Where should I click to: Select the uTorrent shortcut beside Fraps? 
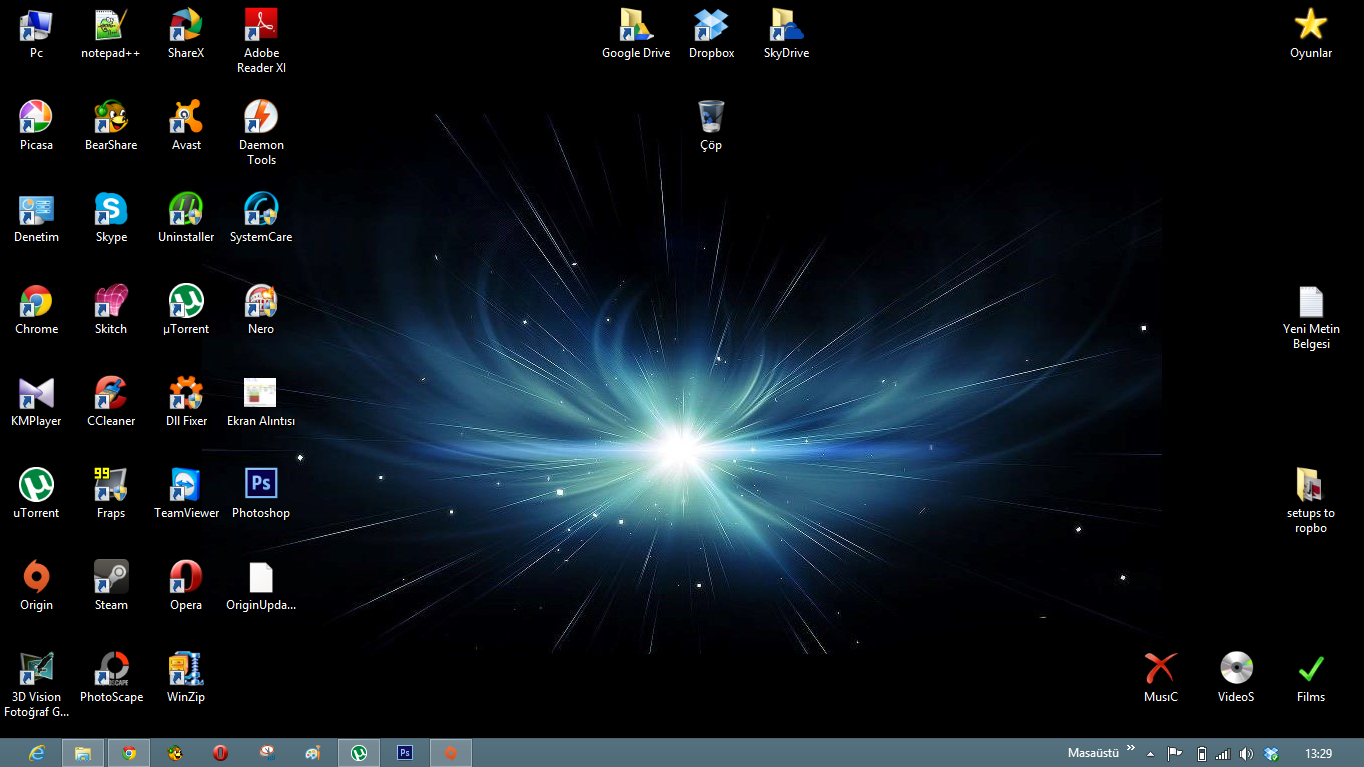(x=36, y=493)
